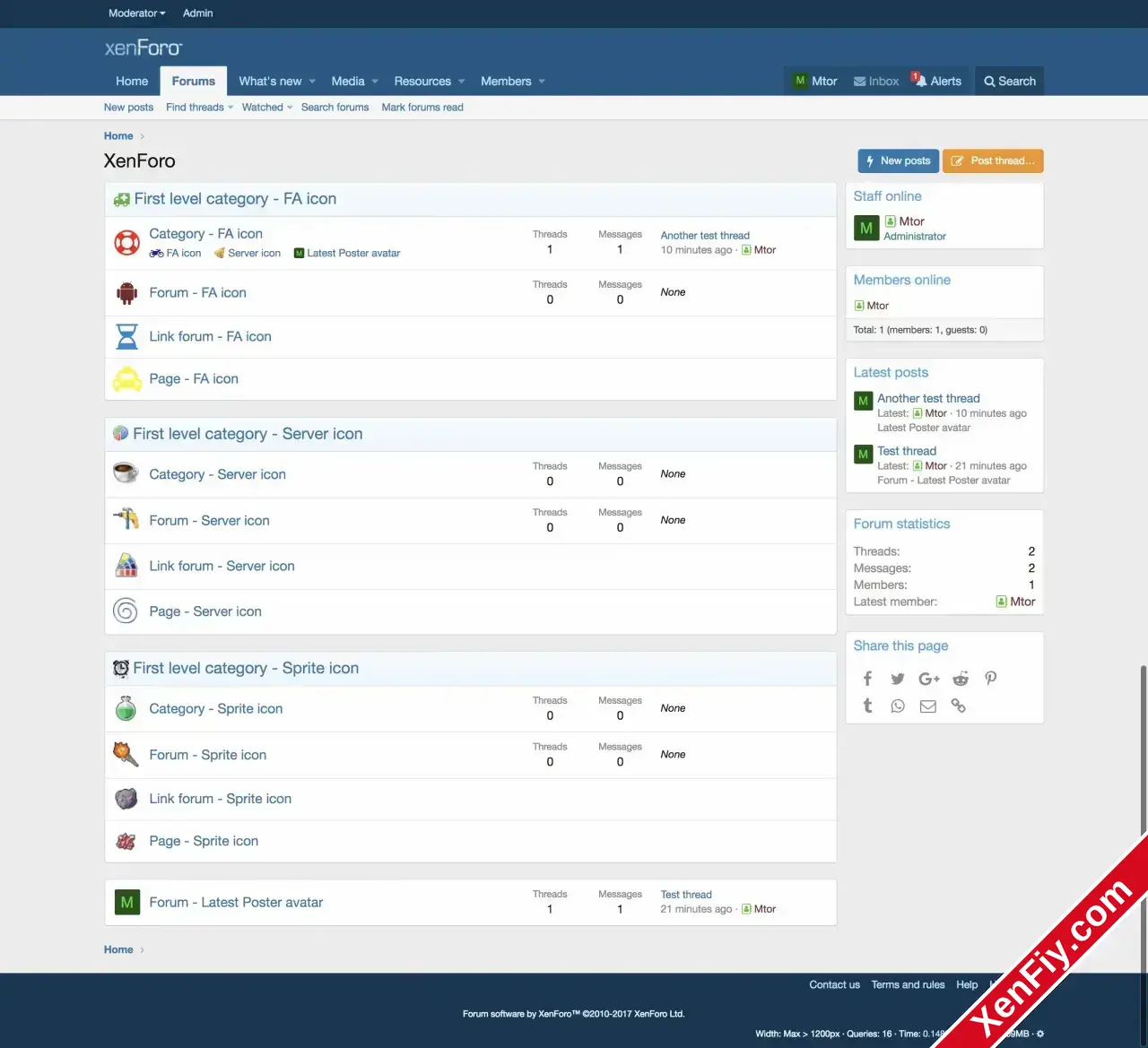Click the Search button in navigation
The width and height of the screenshot is (1148, 1048).
[x=1010, y=82]
